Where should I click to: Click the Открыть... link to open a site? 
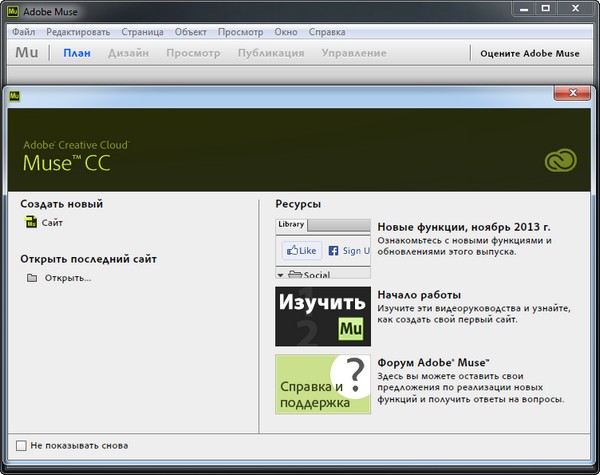pos(67,278)
